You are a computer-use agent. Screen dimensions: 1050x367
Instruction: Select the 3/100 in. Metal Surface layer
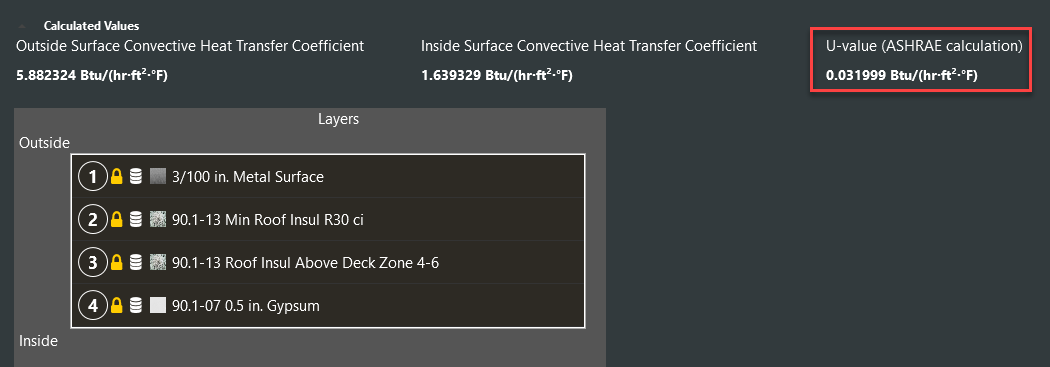point(327,177)
